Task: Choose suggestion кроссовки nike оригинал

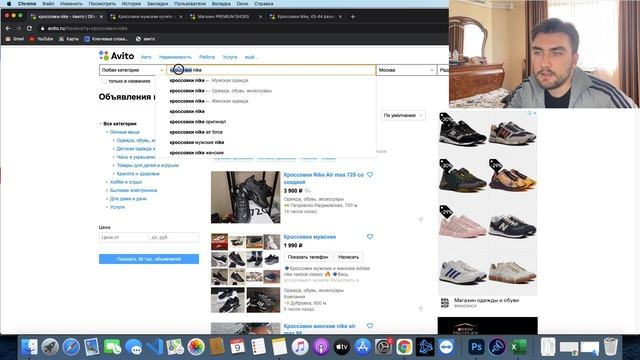Action: tap(265, 122)
